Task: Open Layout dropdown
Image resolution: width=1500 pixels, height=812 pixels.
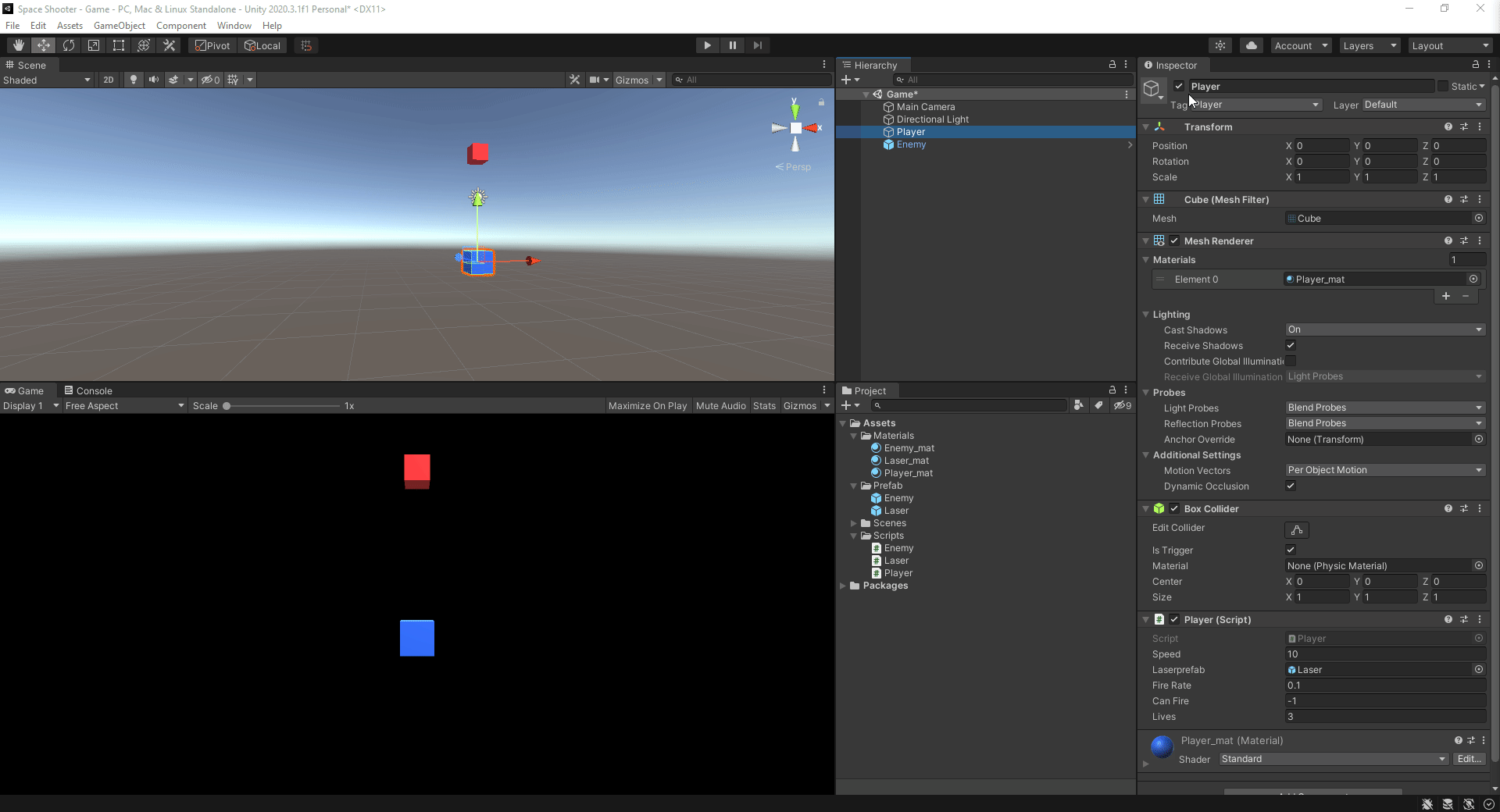Action: tap(1451, 45)
